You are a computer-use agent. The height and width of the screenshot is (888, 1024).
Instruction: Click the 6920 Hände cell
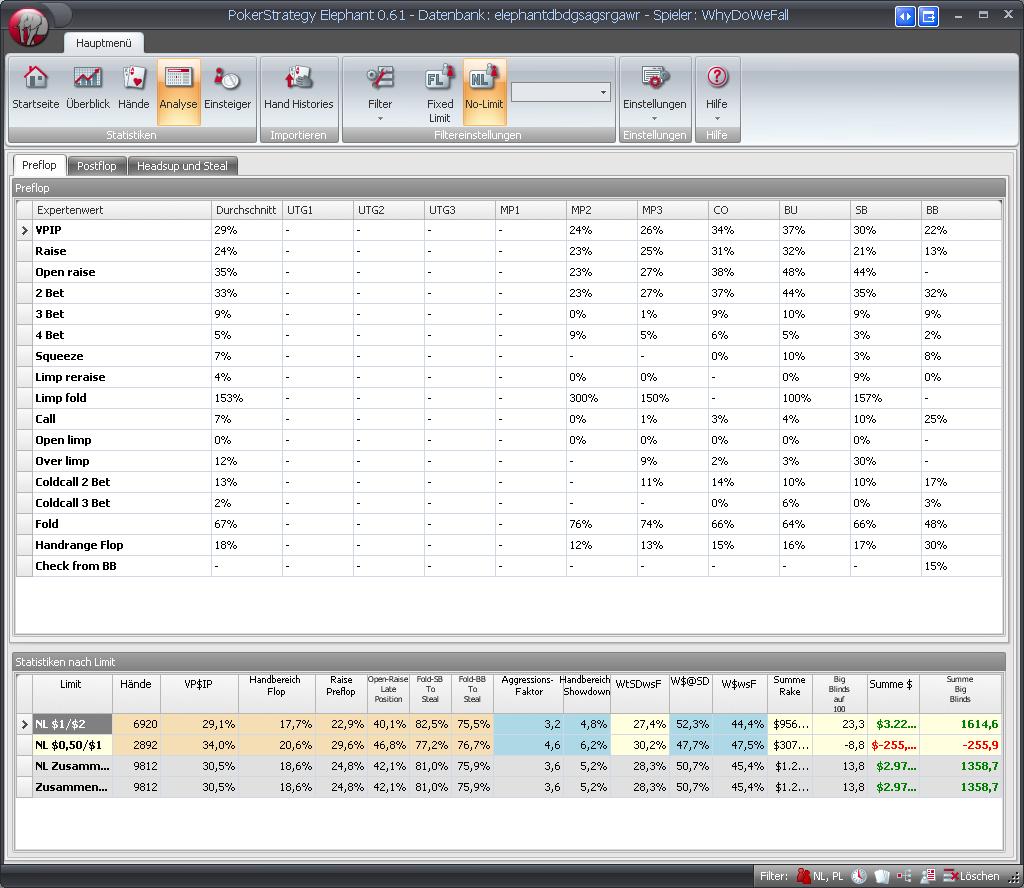(x=136, y=724)
